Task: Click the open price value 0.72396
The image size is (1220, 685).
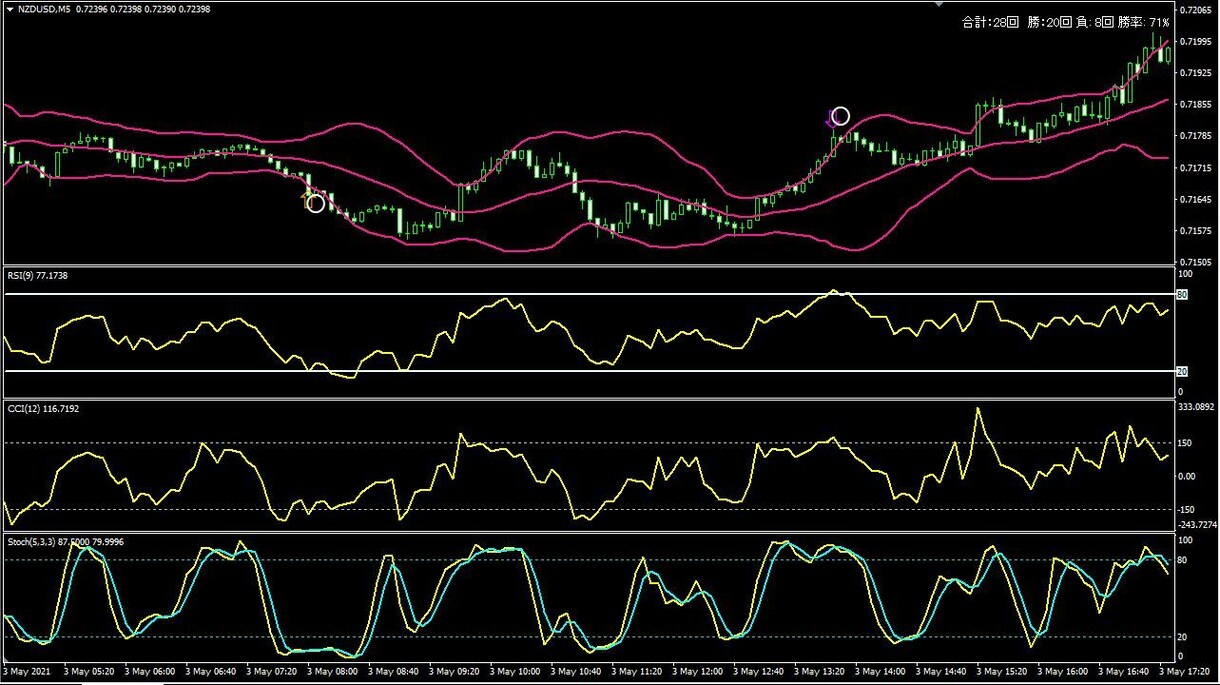Action: [92, 9]
